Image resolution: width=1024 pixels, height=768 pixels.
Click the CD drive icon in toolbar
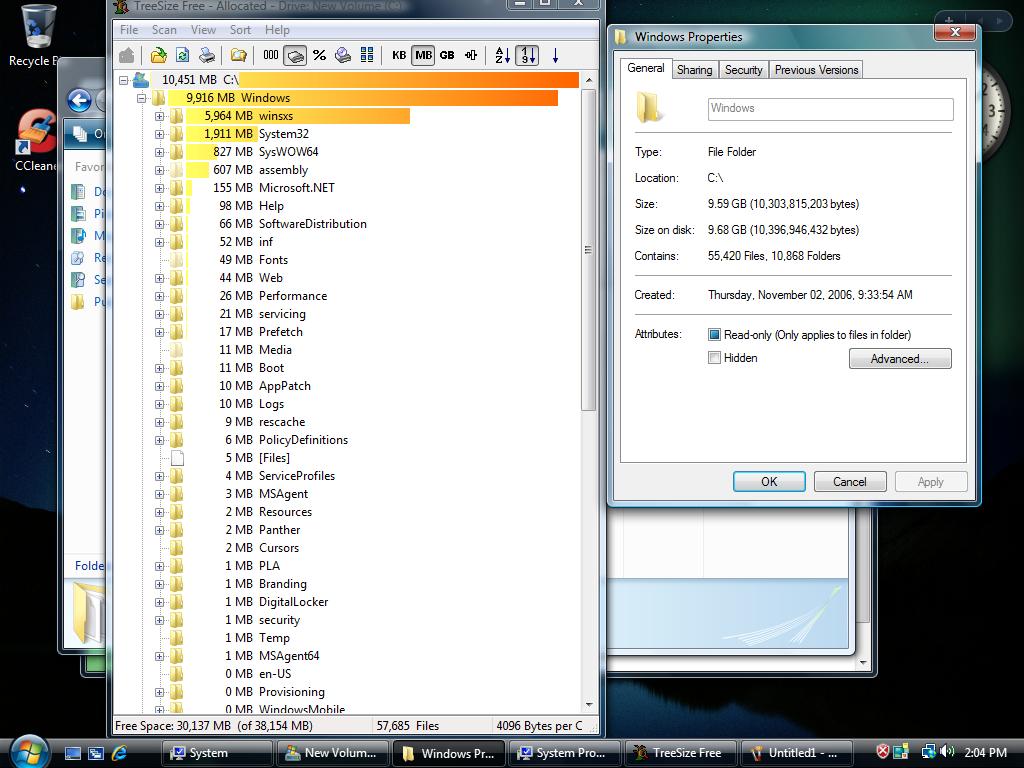tap(343, 56)
